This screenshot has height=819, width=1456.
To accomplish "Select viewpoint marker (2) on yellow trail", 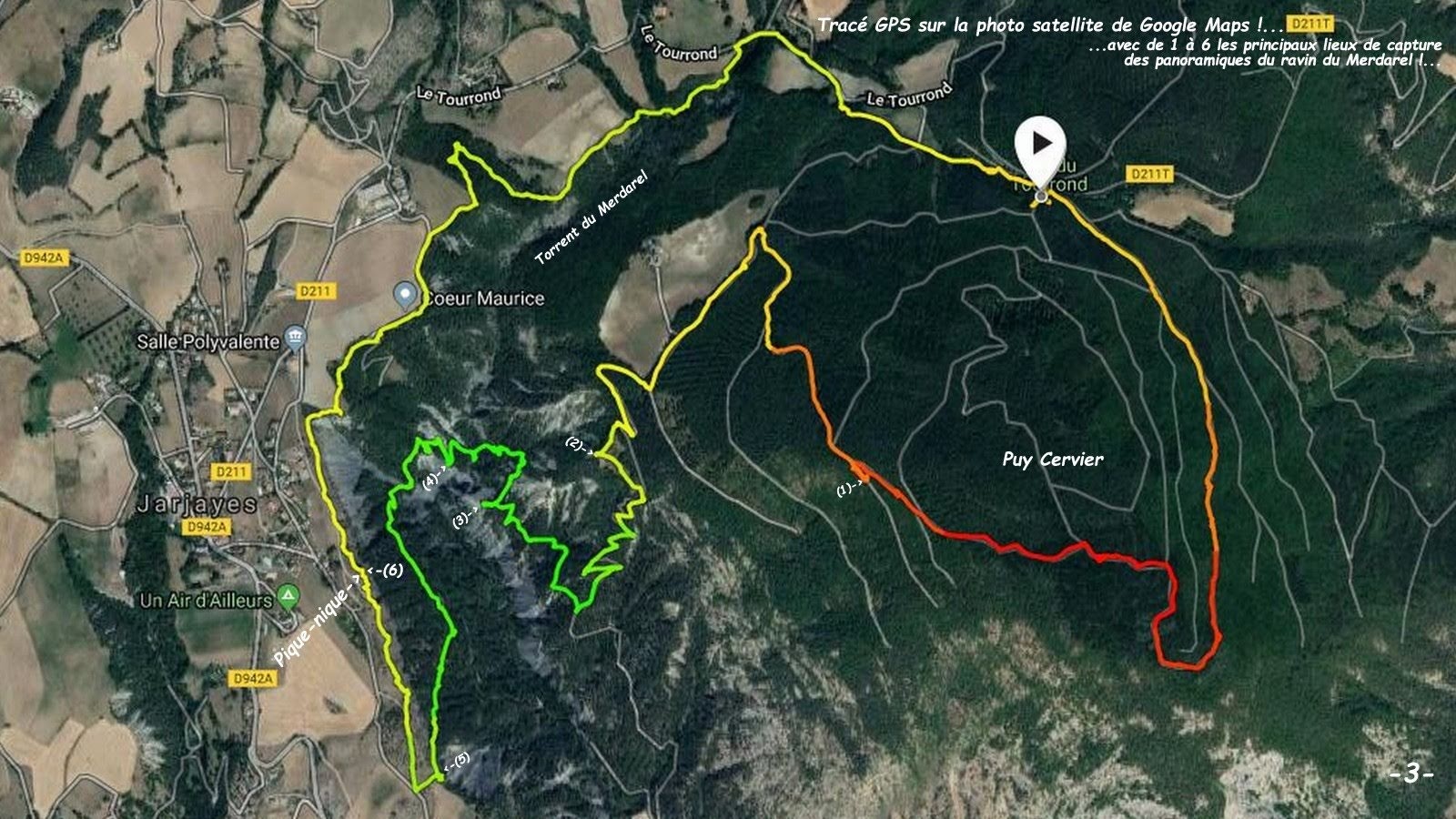I will click(x=579, y=446).
